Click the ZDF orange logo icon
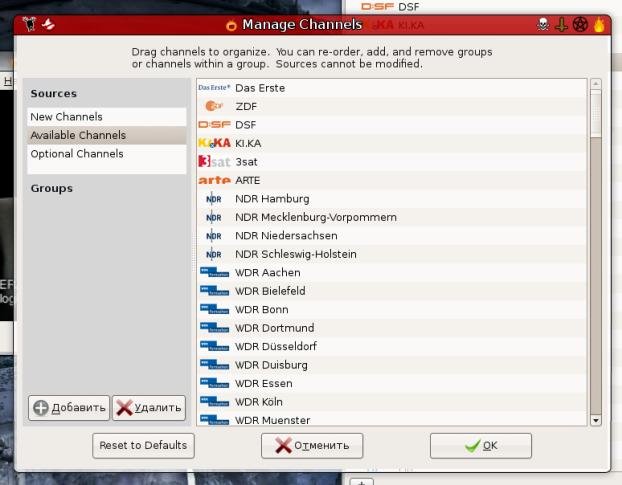The height and width of the screenshot is (485, 622). tap(214, 106)
